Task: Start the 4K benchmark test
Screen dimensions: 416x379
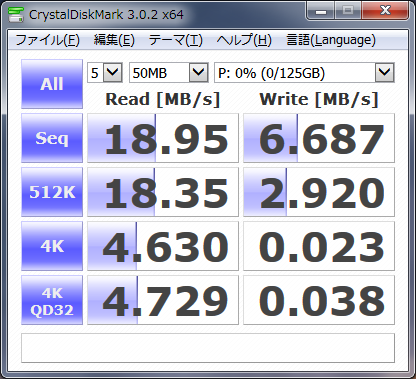Action: point(52,246)
